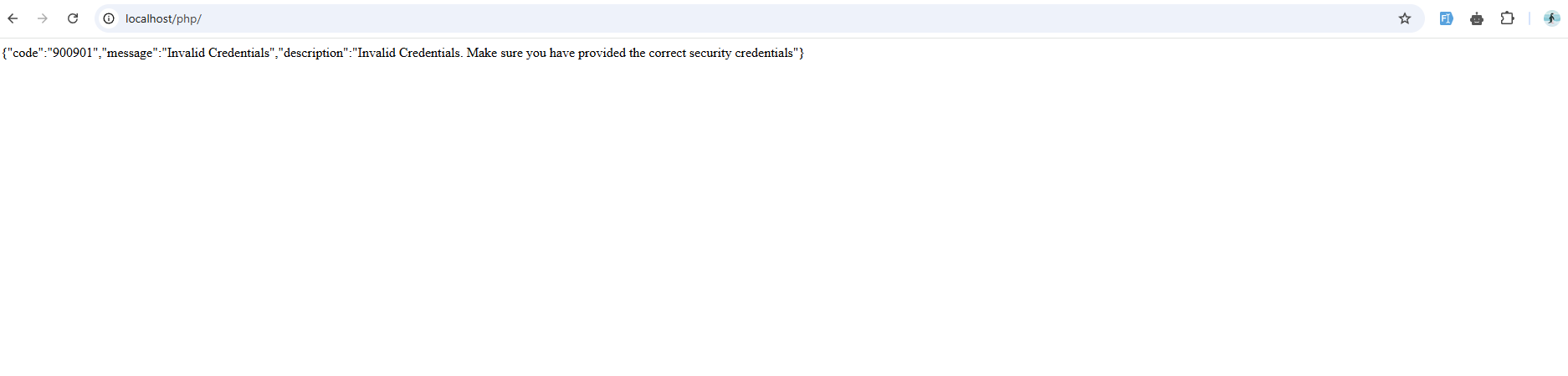Screen dimensions: 1568x376
Task: Click the word "security" in the error text
Action: tap(710, 53)
